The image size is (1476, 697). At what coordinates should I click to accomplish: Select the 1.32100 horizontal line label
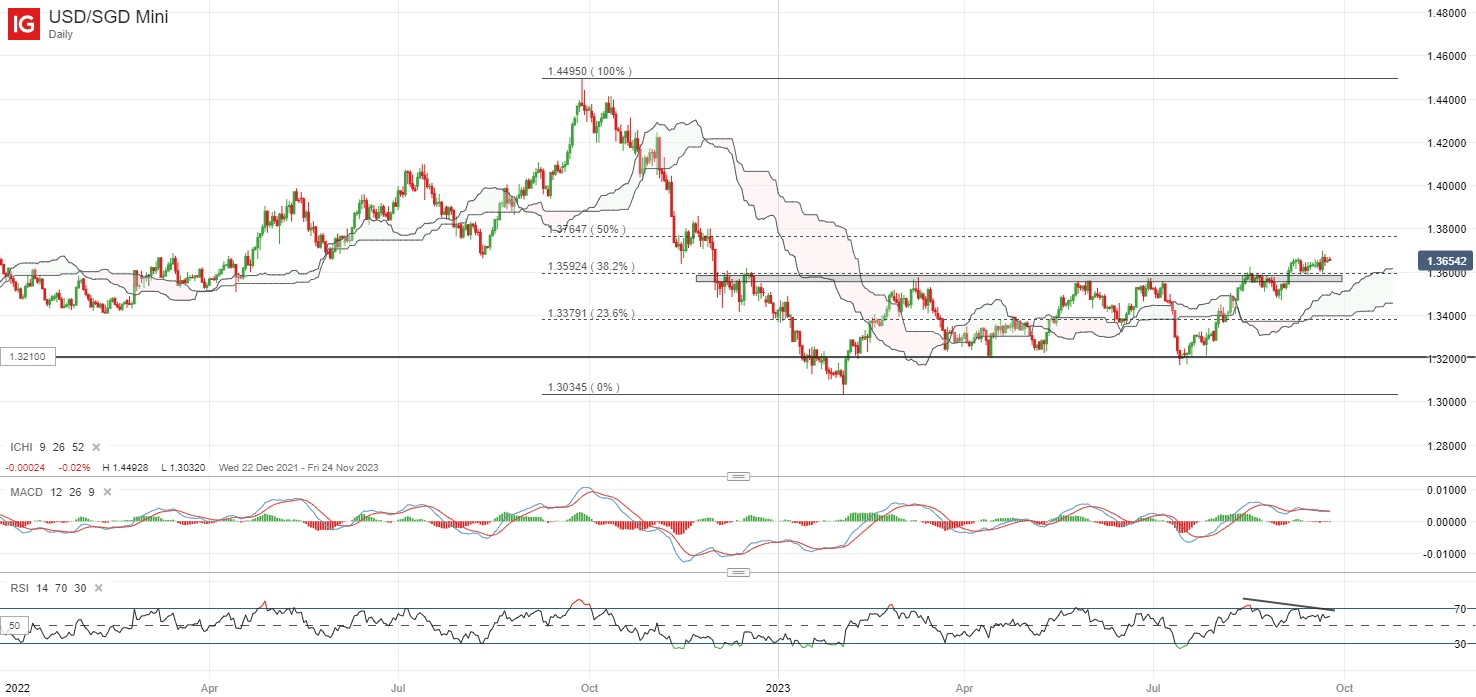(x=27, y=357)
